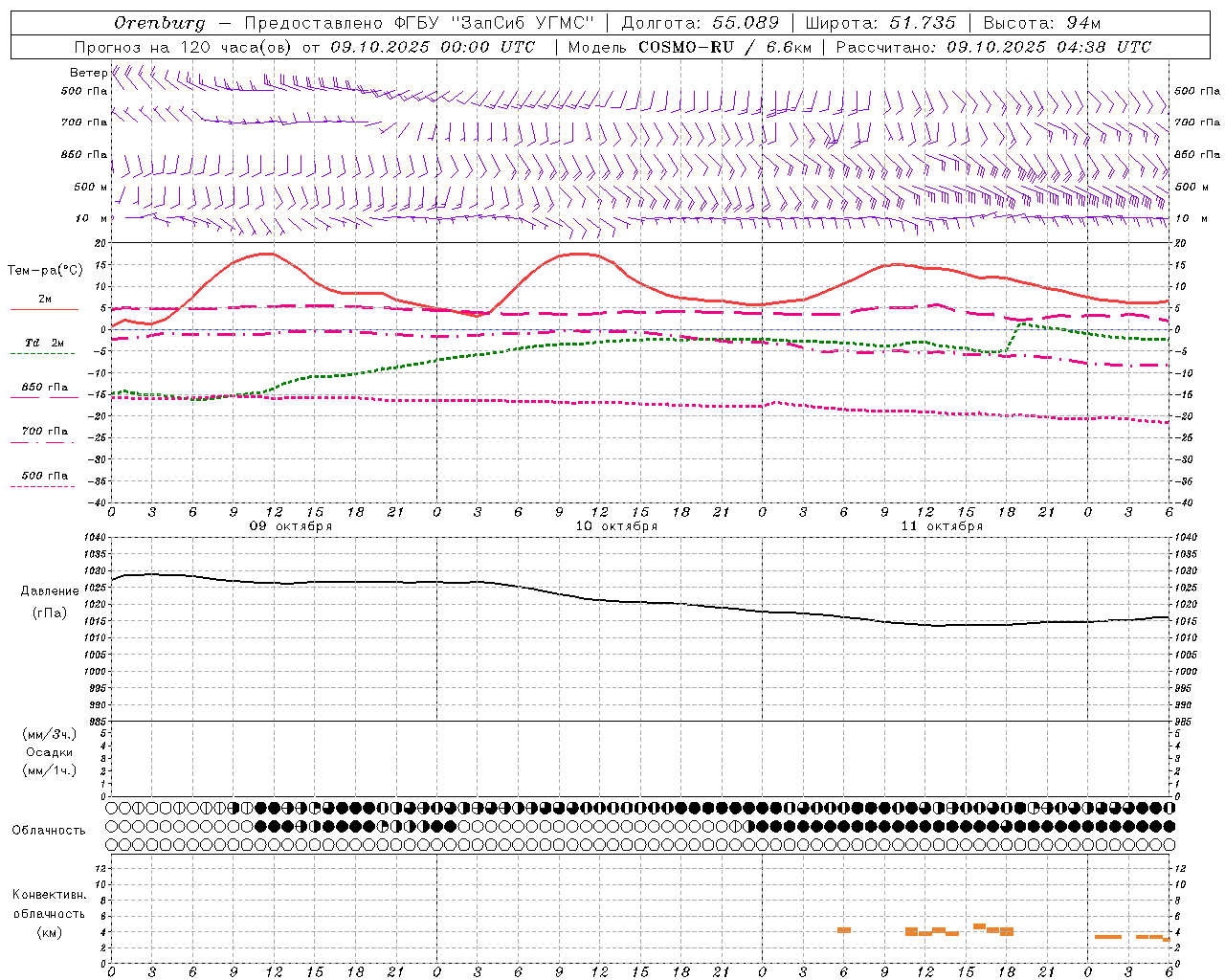The height and width of the screenshot is (980, 1225).
Task: Click the Модель COSMO-RU / 6.6км label
Action: pyautogui.click(x=690, y=47)
